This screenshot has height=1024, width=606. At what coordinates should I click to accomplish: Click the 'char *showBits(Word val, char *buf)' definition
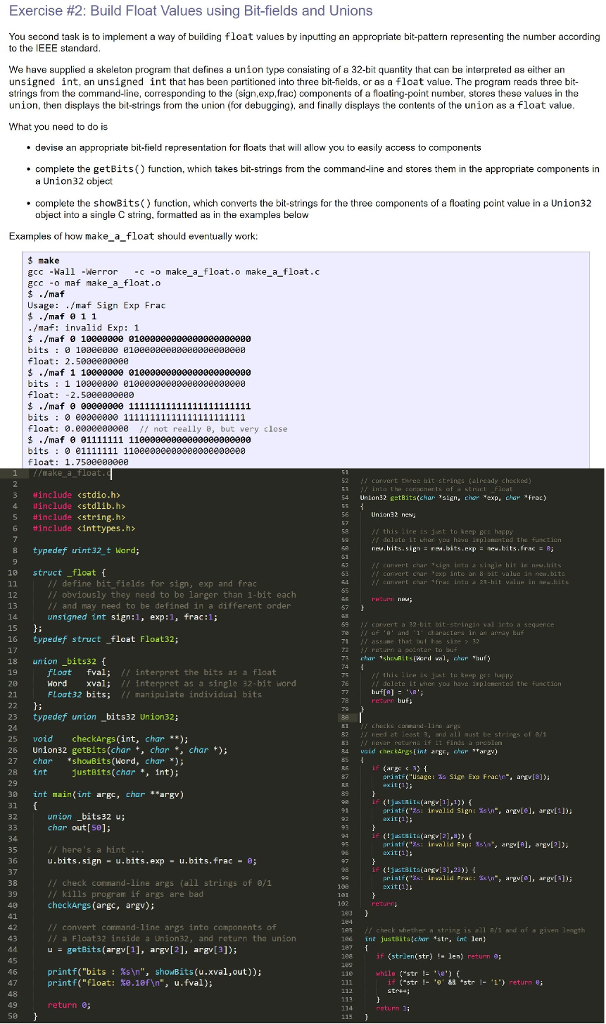coord(426,658)
